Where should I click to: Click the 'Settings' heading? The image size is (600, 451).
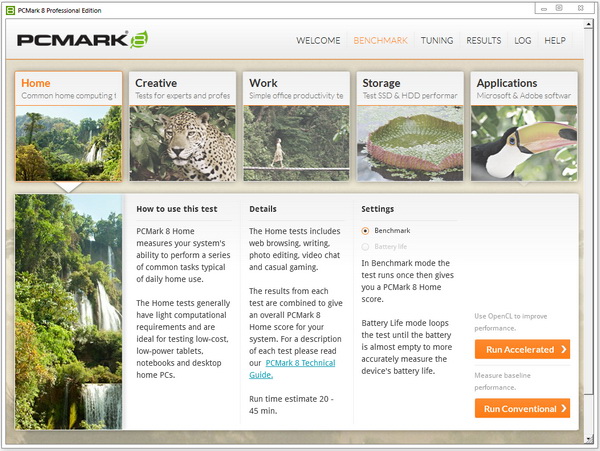(378, 209)
